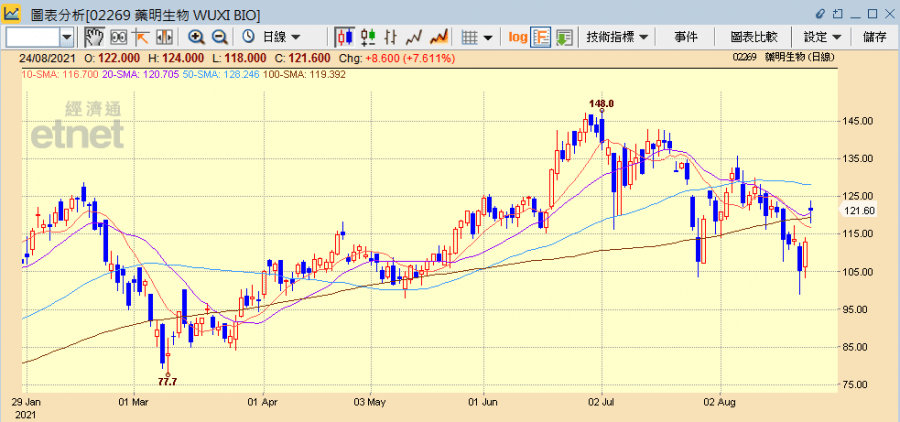The image size is (900, 422).
Task: Select the hand pan tool
Action: coord(94,37)
